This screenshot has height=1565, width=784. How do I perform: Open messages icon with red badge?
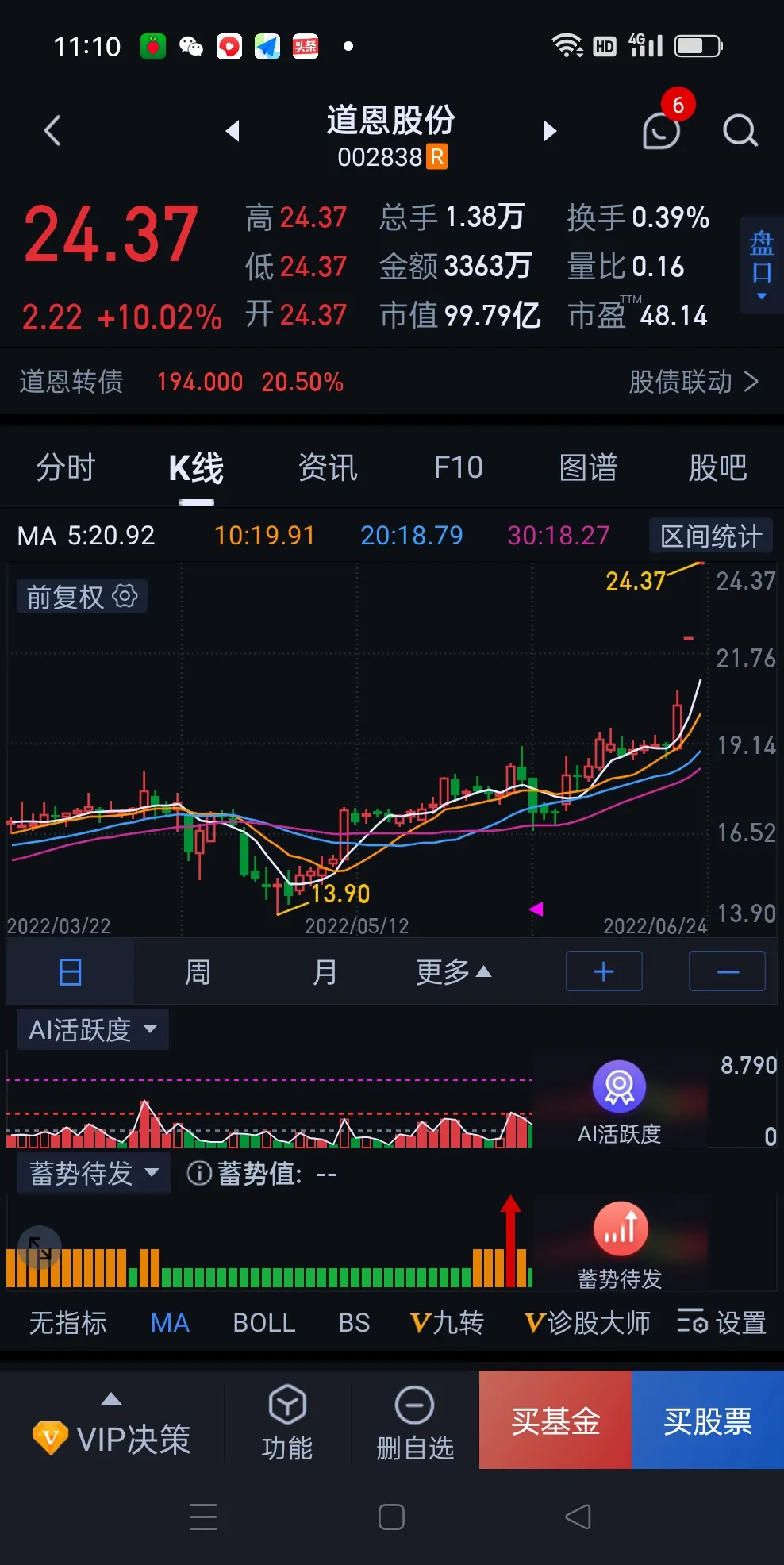pyautogui.click(x=662, y=131)
